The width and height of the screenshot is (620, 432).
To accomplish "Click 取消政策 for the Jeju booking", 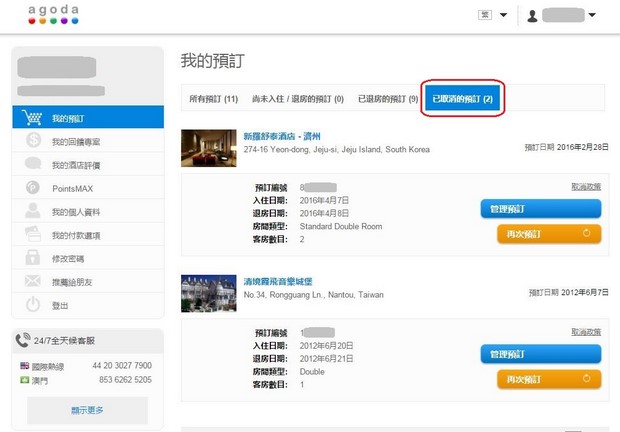I will (x=586, y=187).
